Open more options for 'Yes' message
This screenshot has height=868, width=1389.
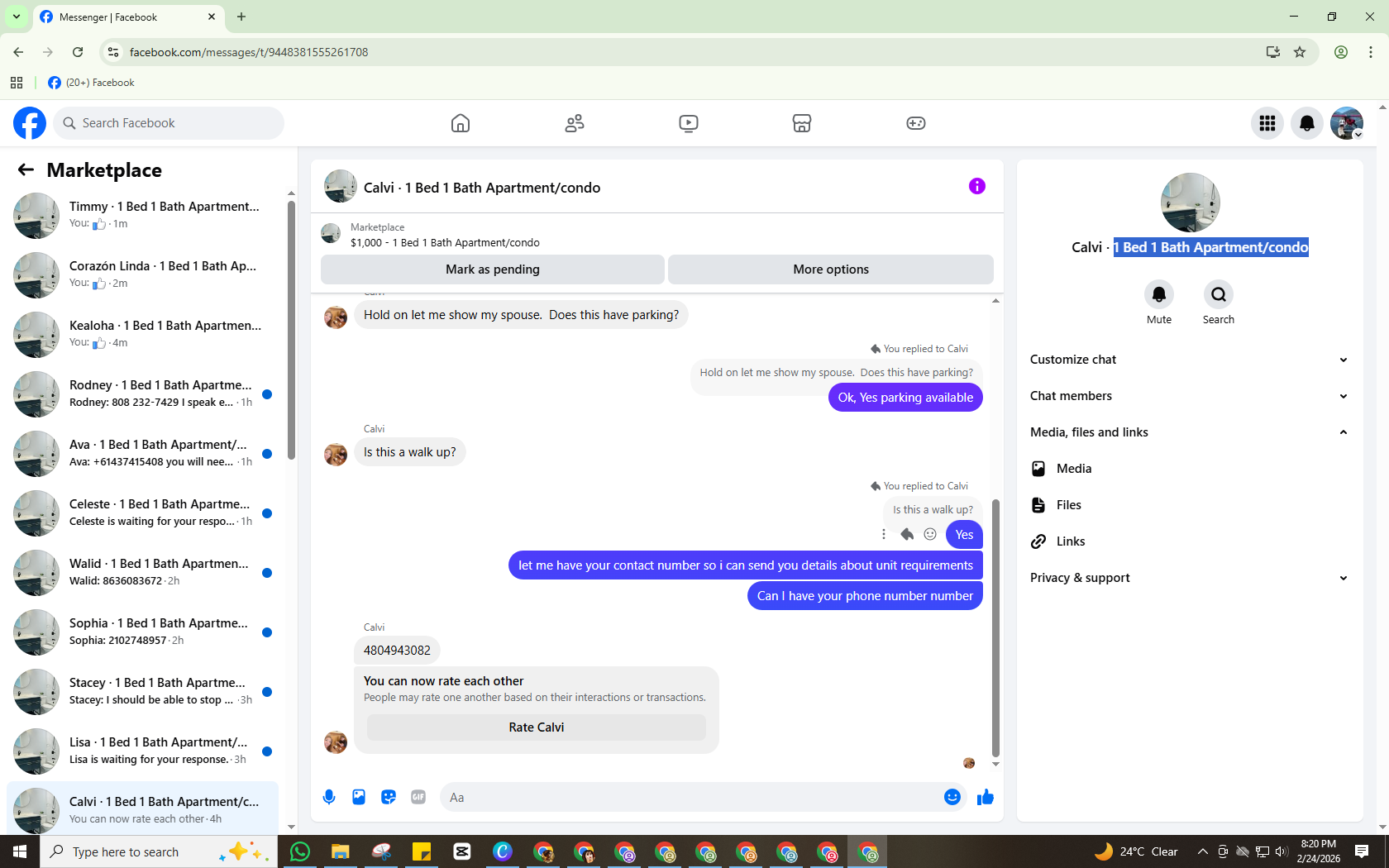pos(884,534)
